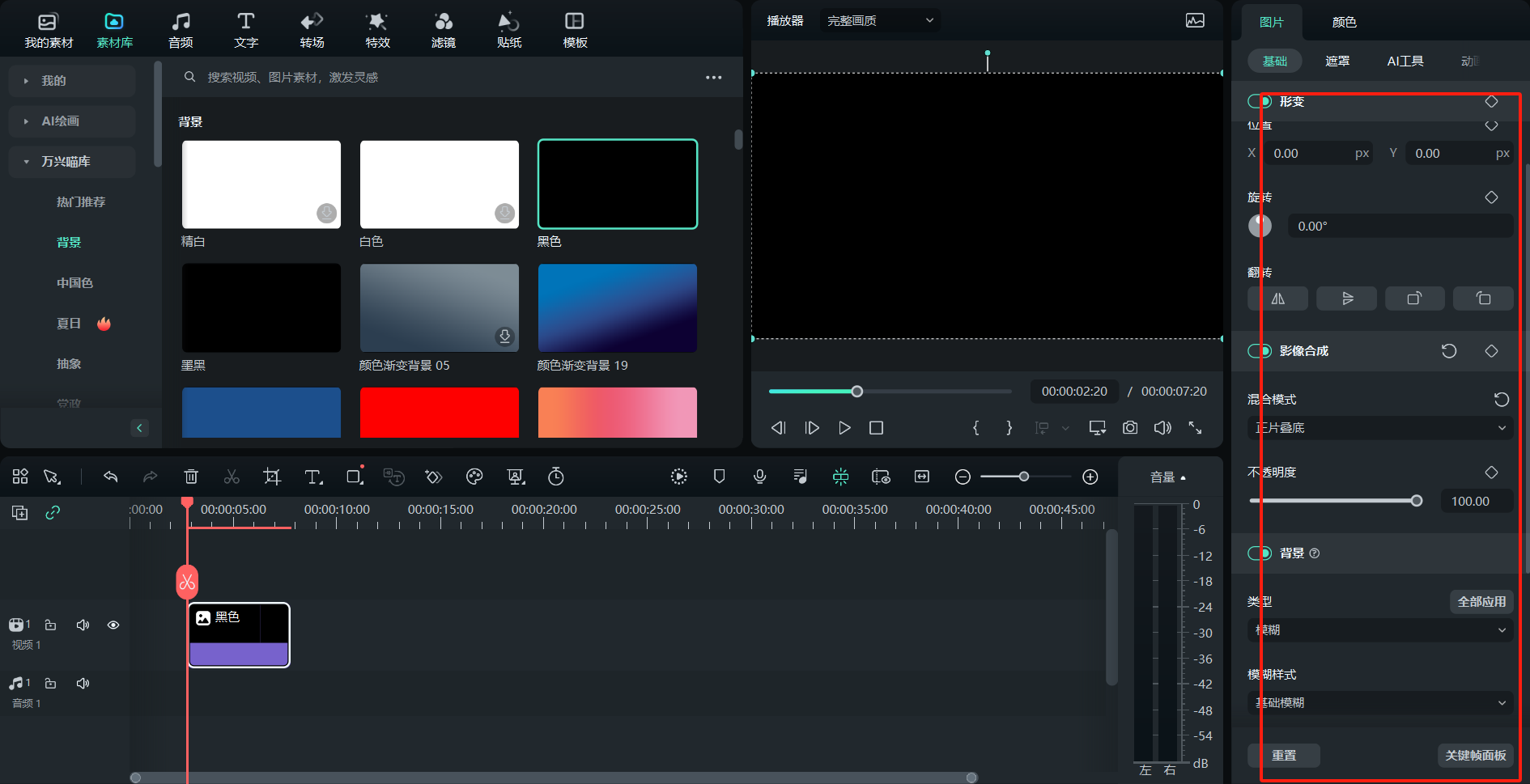Click the delete trash icon in timeline toolbar
The width and height of the screenshot is (1530, 784).
pyautogui.click(x=191, y=477)
